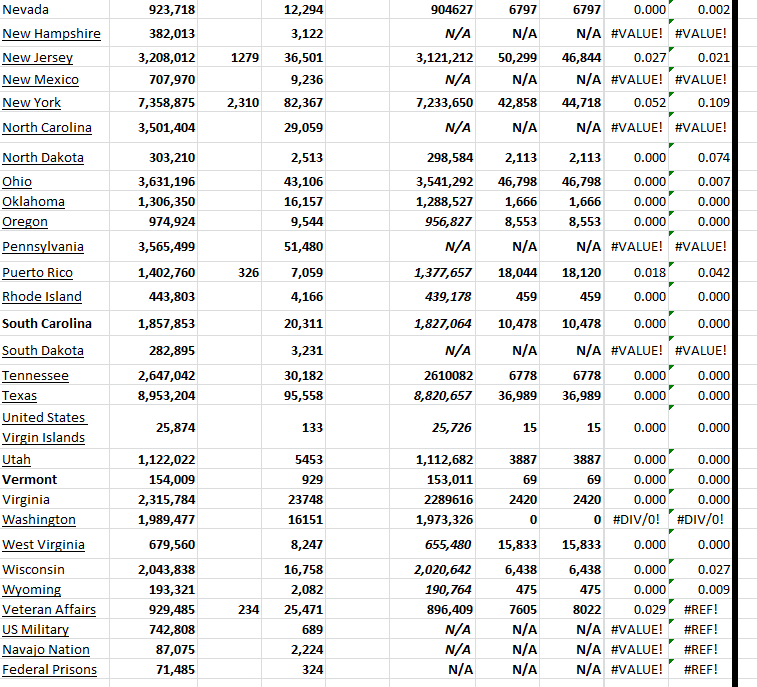Select cell showing 95,558
The height and width of the screenshot is (687, 757).
pos(294,396)
